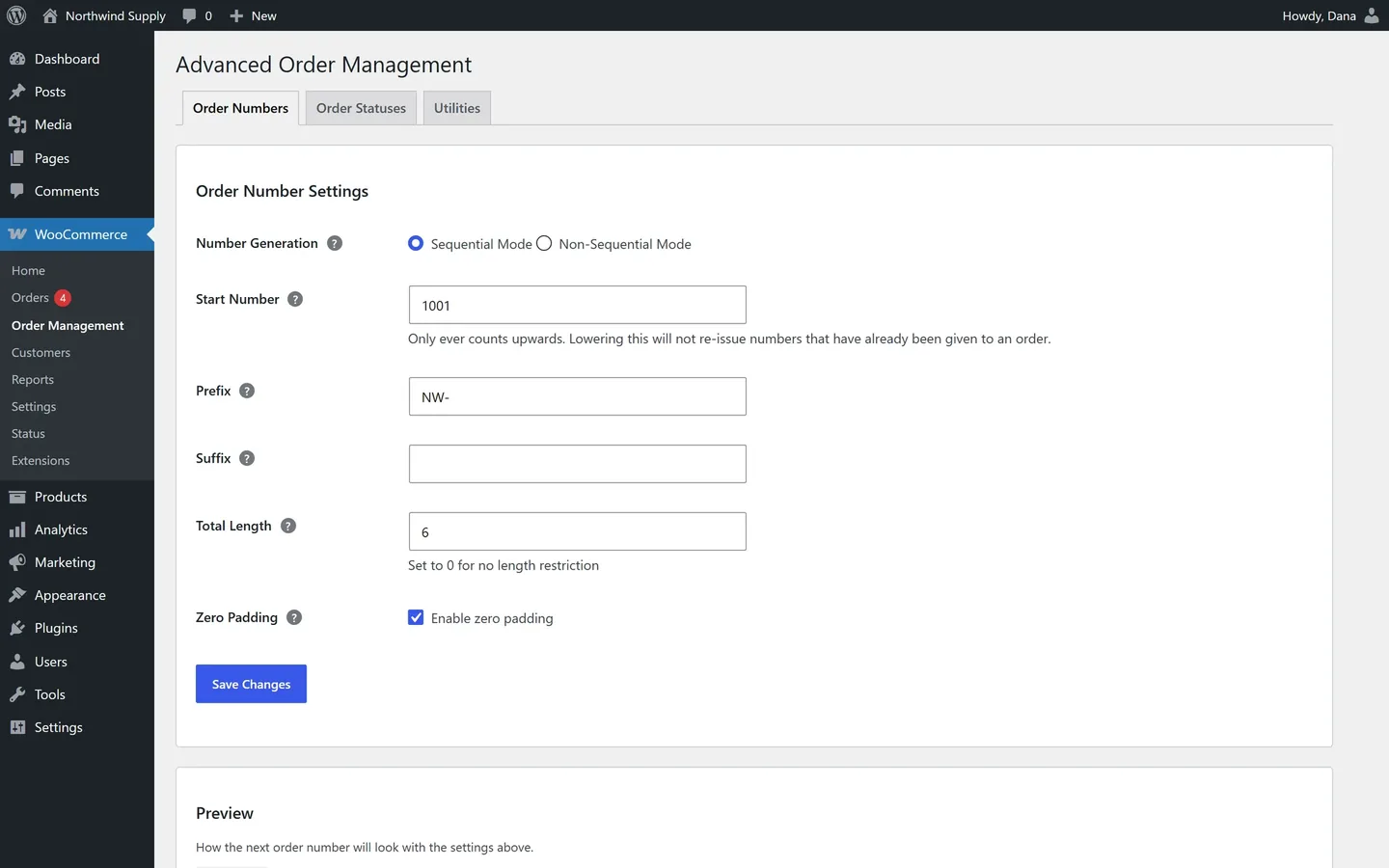Screen dimensions: 1389x868
Task: Click the Prefix help icon
Action: click(247, 391)
